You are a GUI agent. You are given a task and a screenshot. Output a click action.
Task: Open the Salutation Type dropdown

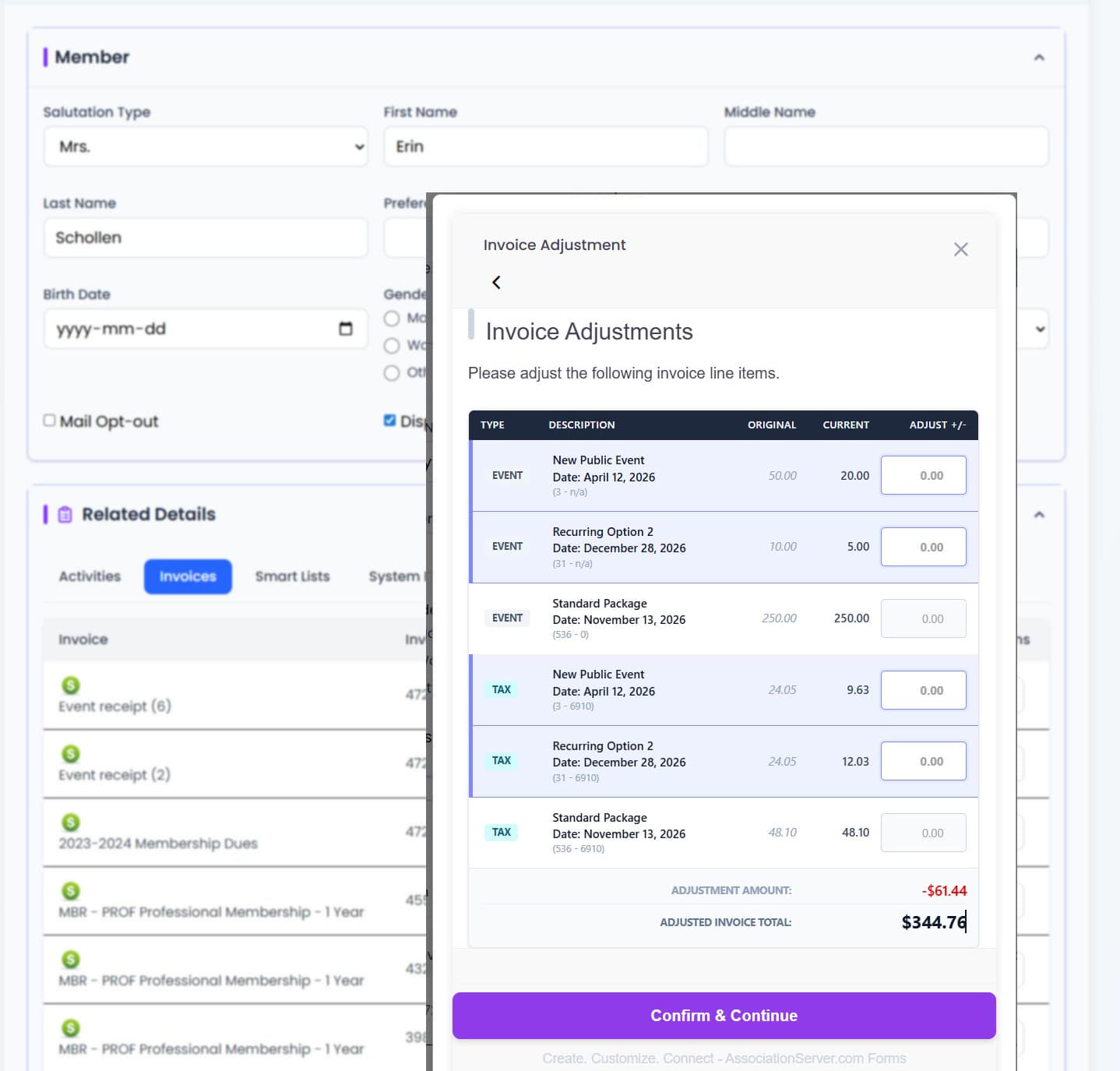coord(206,146)
